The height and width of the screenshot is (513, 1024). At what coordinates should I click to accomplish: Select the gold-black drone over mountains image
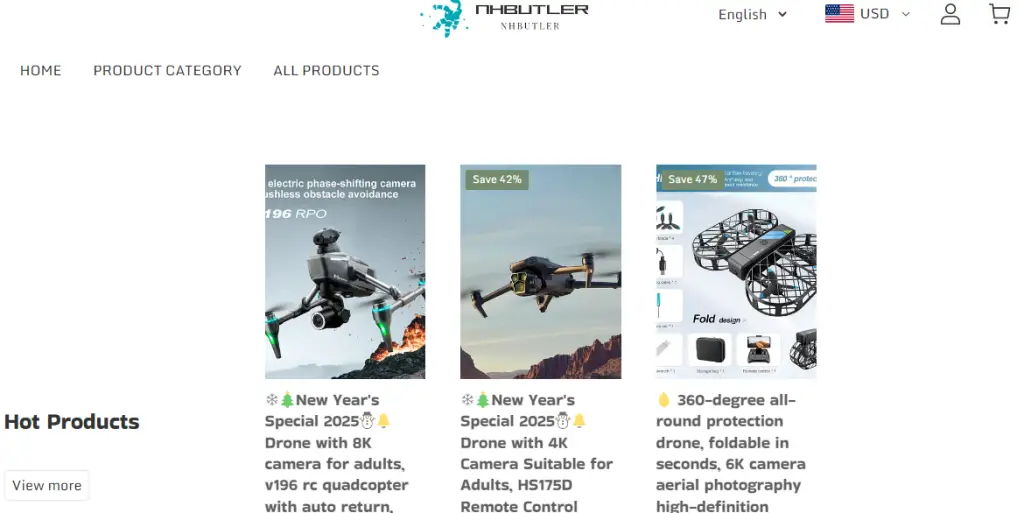pyautogui.click(x=541, y=272)
